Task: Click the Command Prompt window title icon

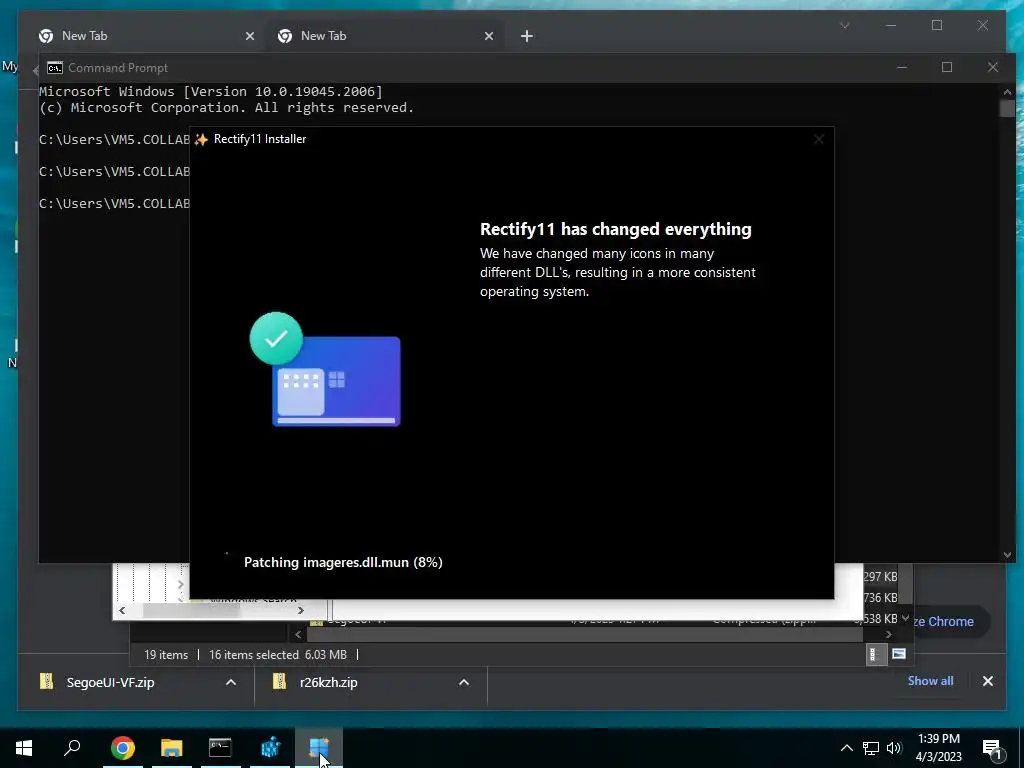Action: [55, 68]
